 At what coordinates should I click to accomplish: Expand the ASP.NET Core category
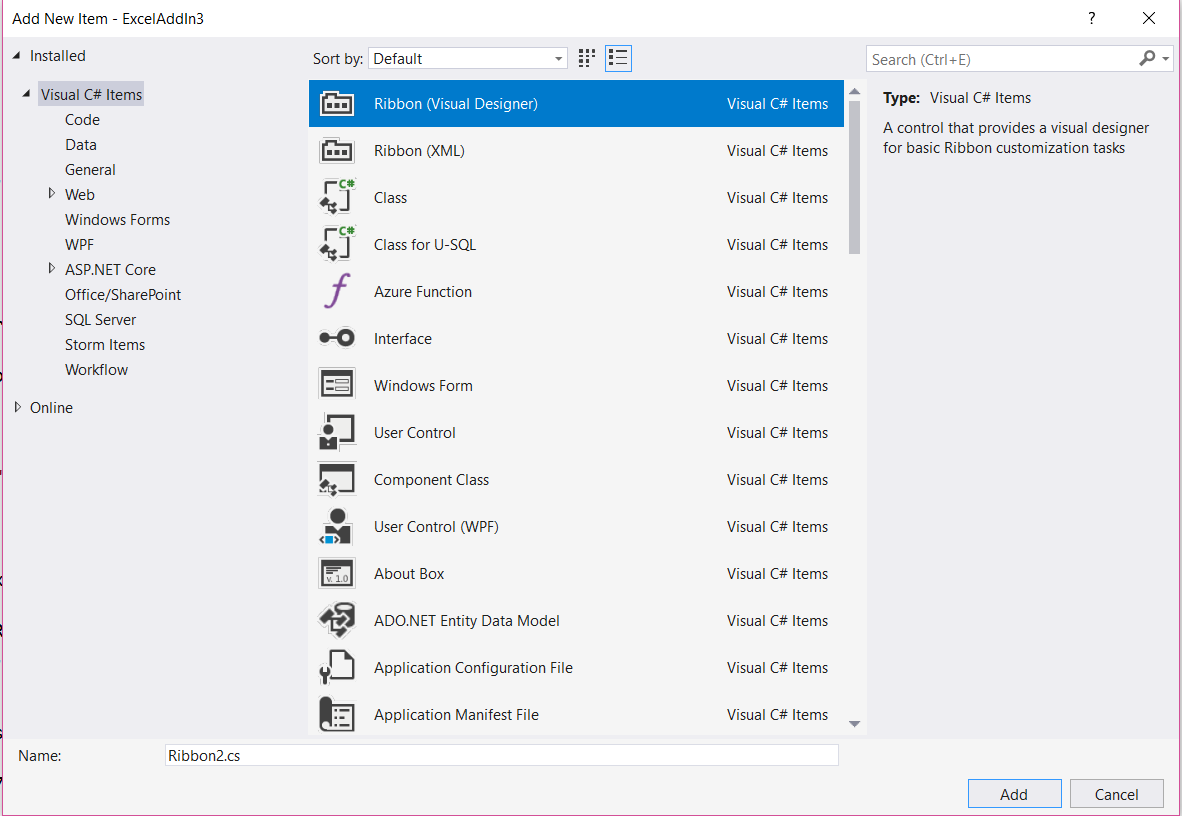[52, 269]
